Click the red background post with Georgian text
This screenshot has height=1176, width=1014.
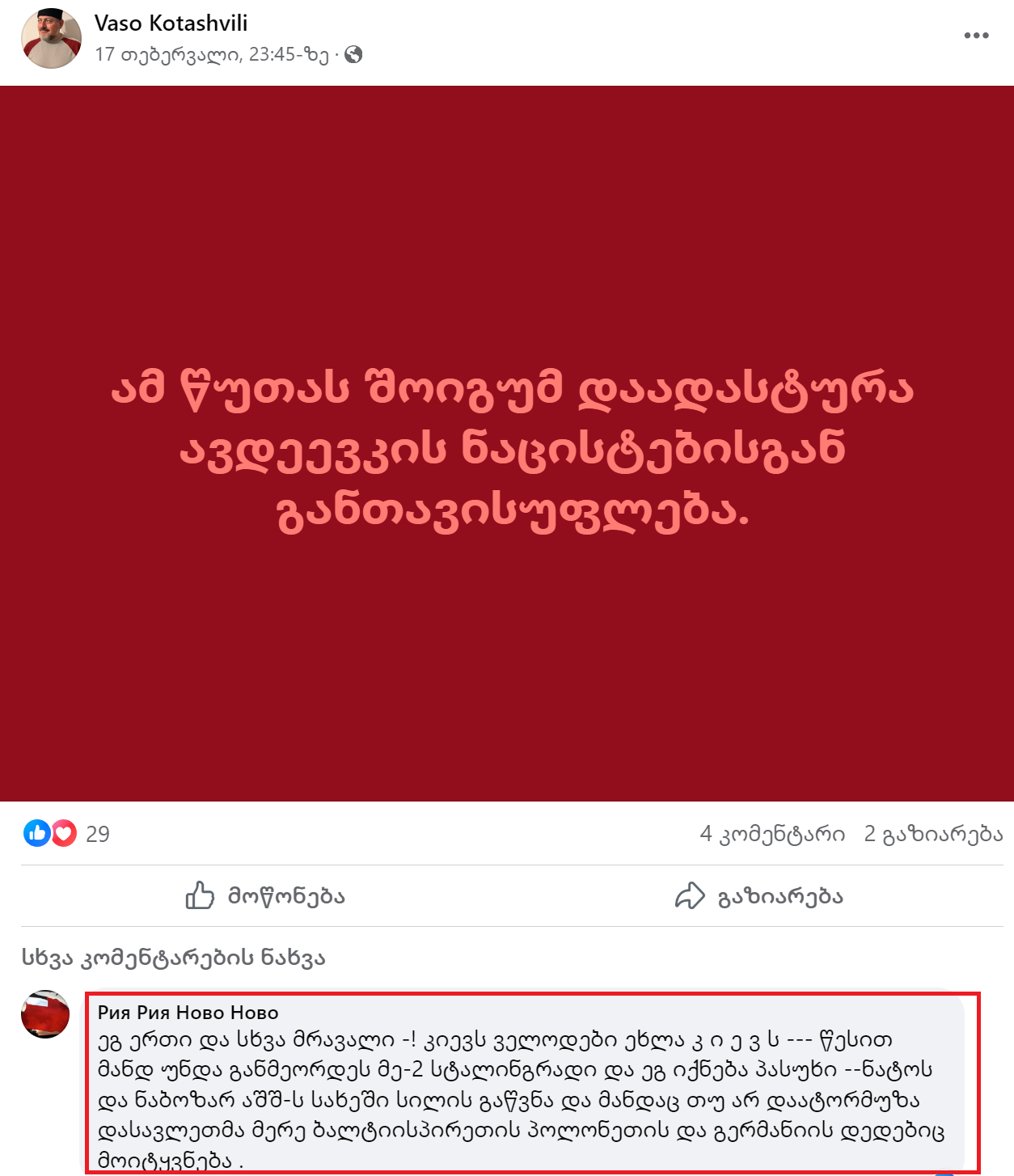click(507, 443)
